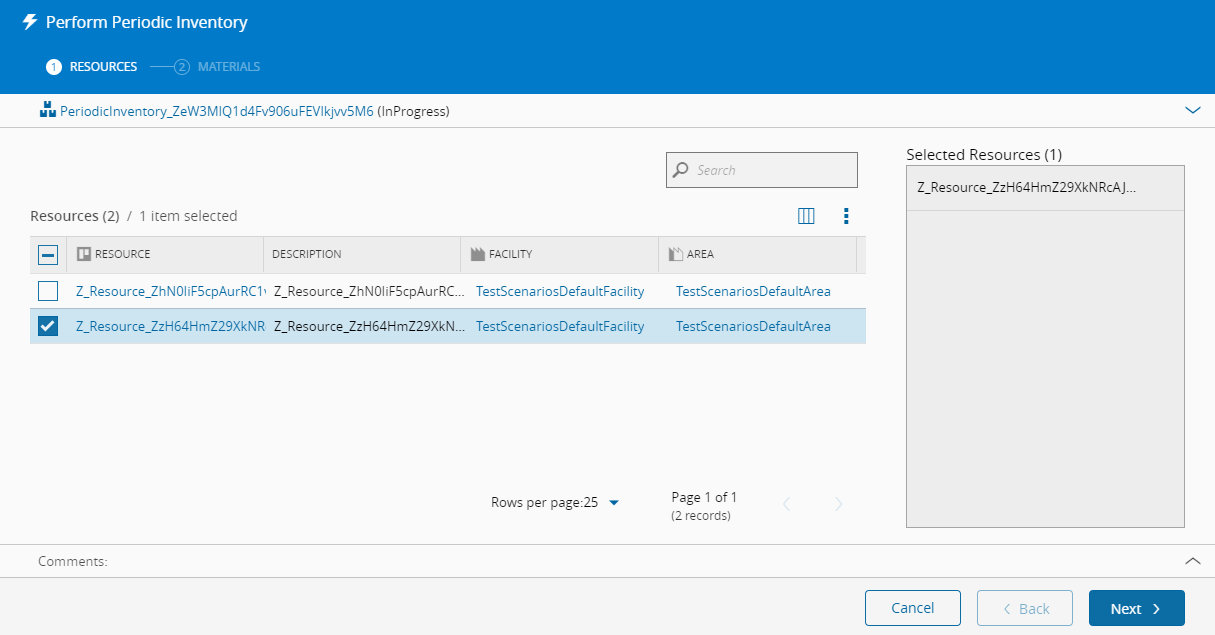Click the Area column header icon
The height and width of the screenshot is (635, 1215).
[675, 254]
